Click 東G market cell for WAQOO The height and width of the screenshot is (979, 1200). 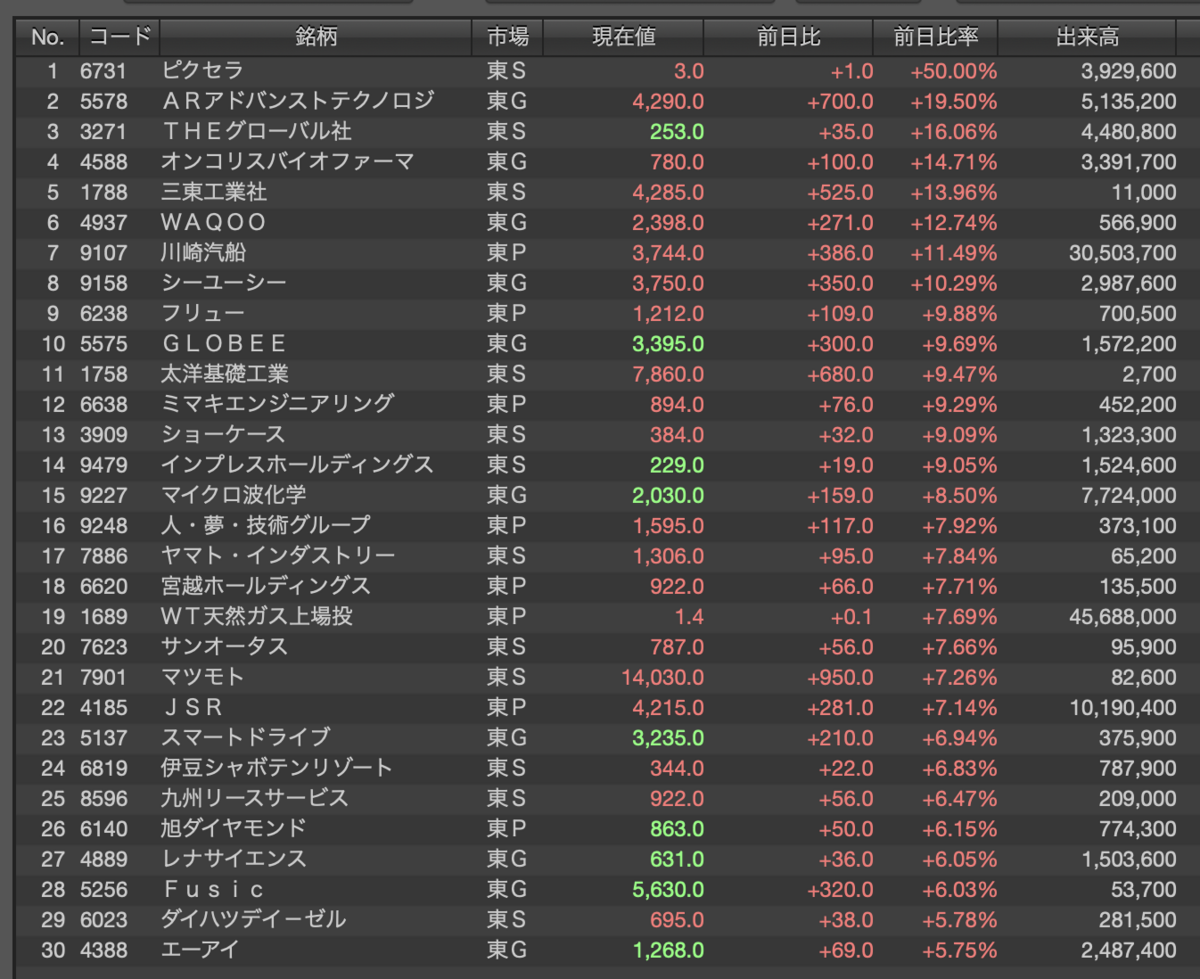click(505, 222)
